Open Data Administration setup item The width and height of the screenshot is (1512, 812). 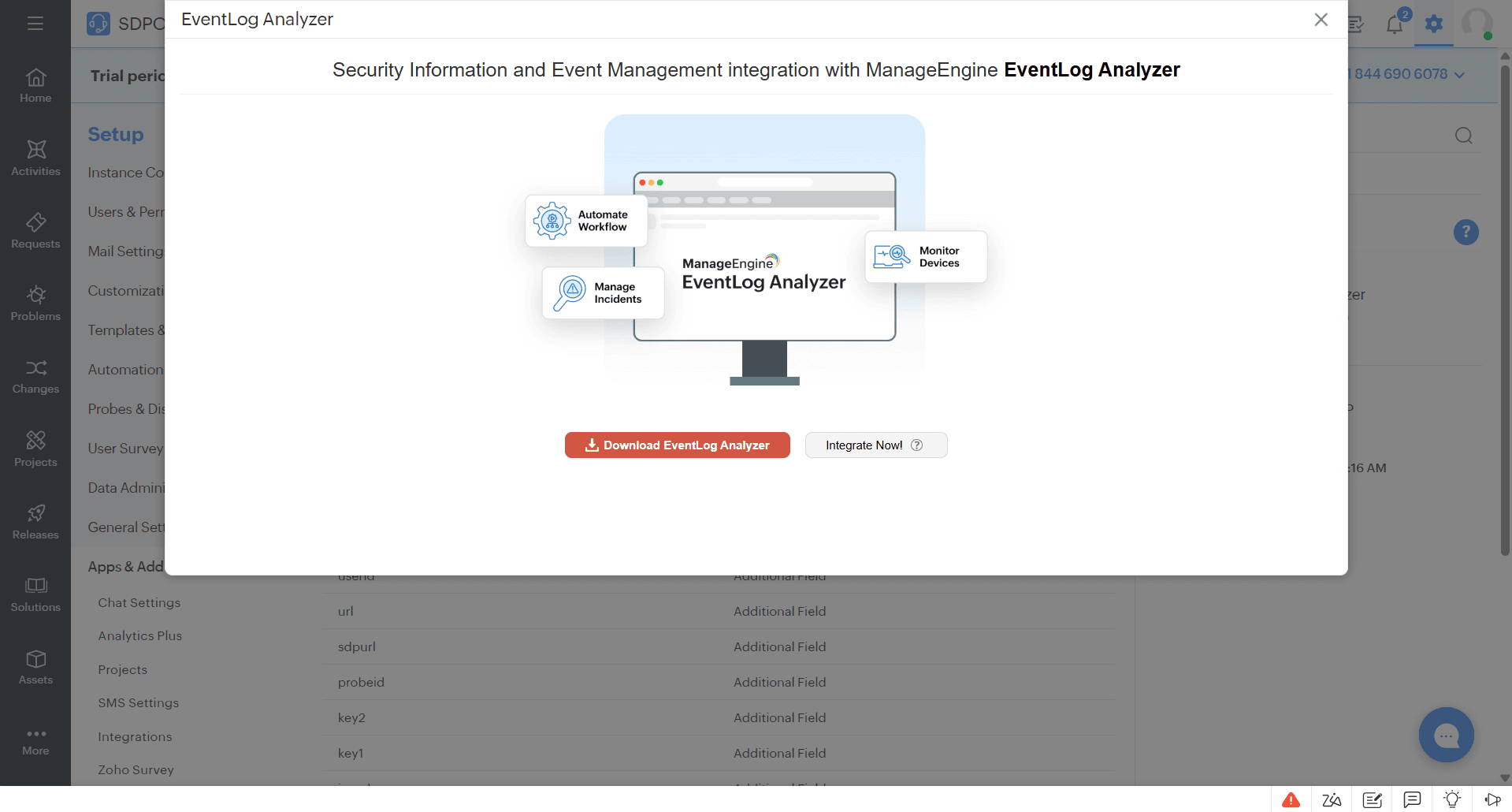point(126,488)
